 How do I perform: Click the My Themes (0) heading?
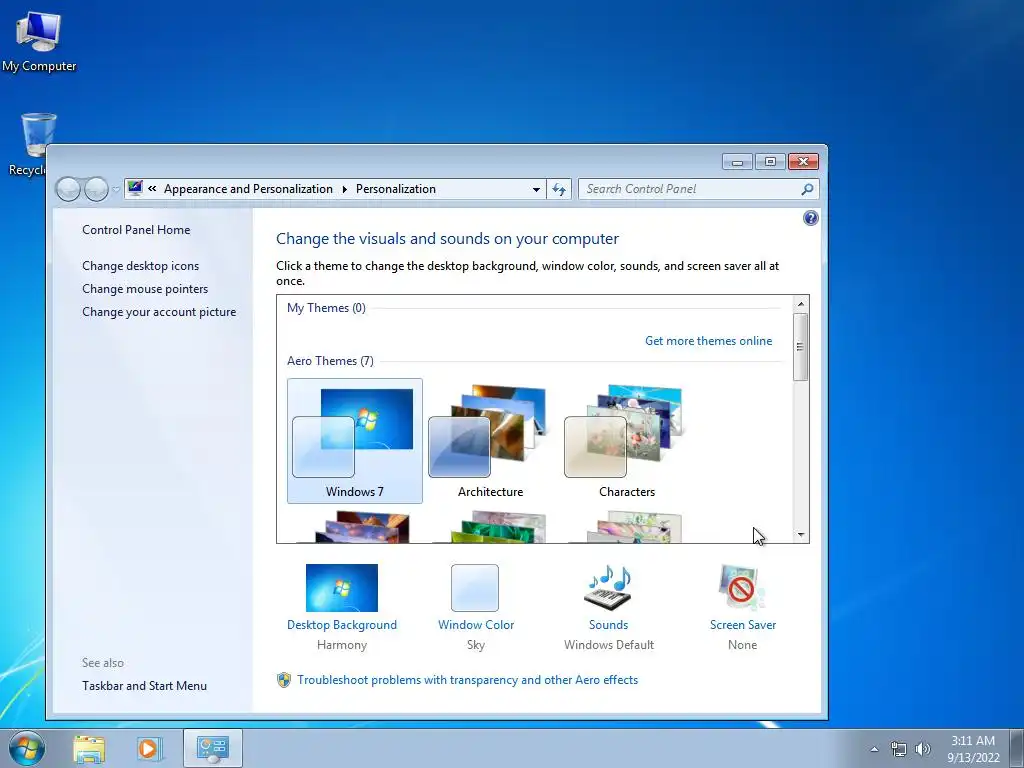click(327, 308)
